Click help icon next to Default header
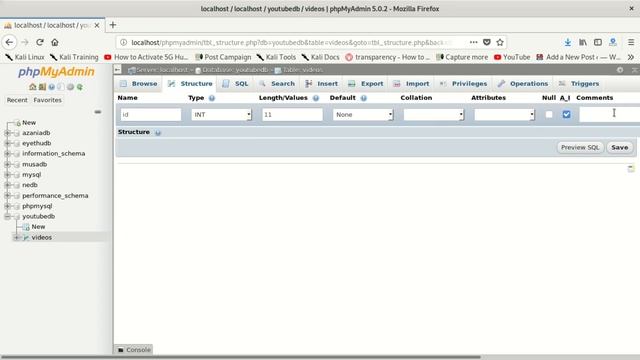640x360 pixels. click(364, 98)
